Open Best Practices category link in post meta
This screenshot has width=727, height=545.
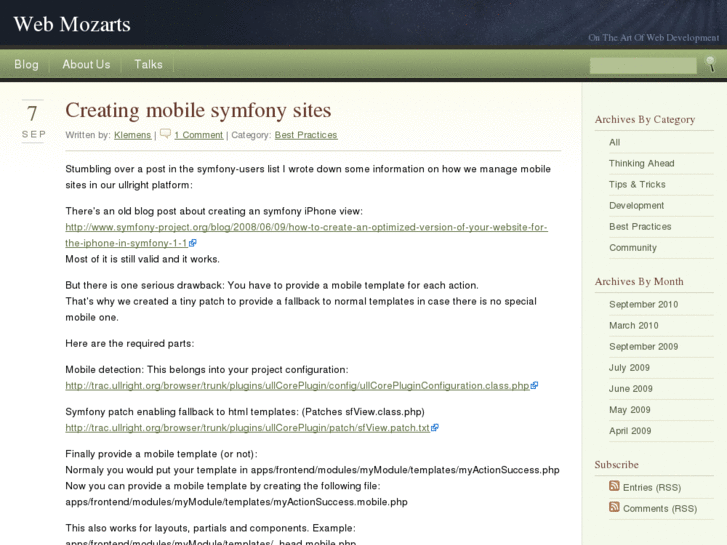click(x=306, y=135)
